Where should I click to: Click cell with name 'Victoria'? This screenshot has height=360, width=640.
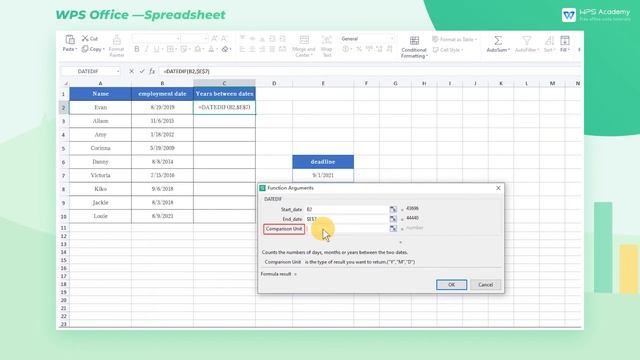point(100,175)
